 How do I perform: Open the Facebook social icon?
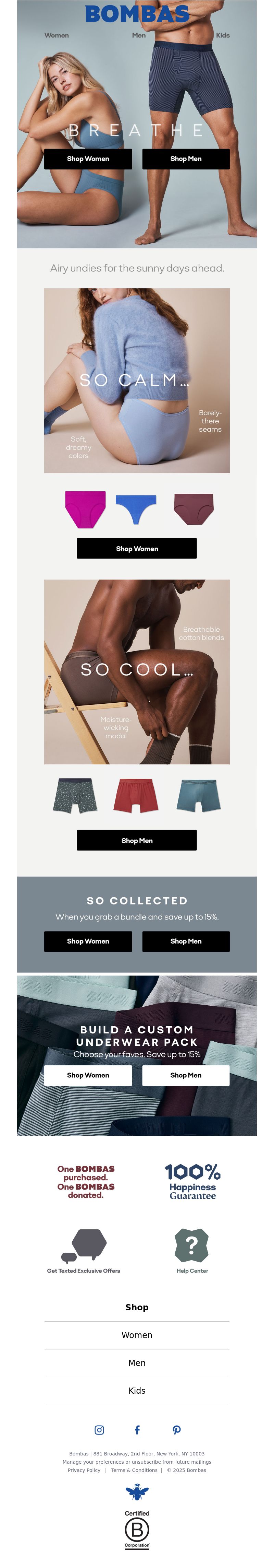137,1430
